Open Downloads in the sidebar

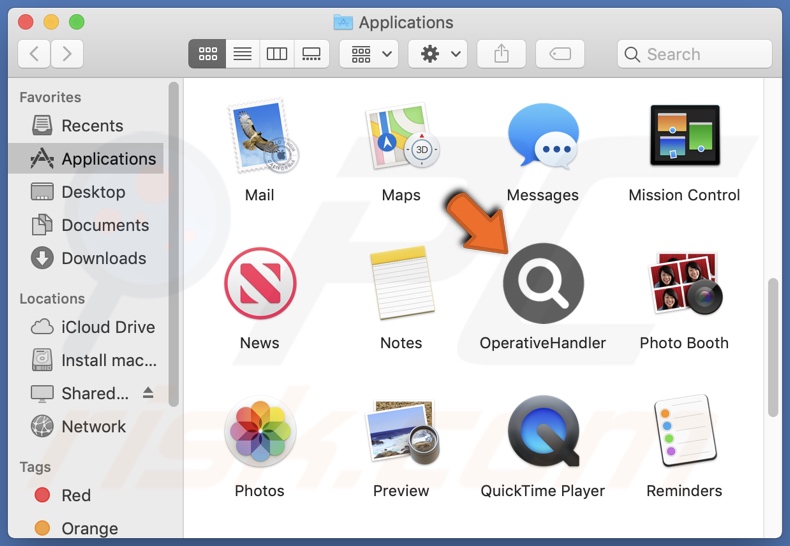tap(86, 258)
